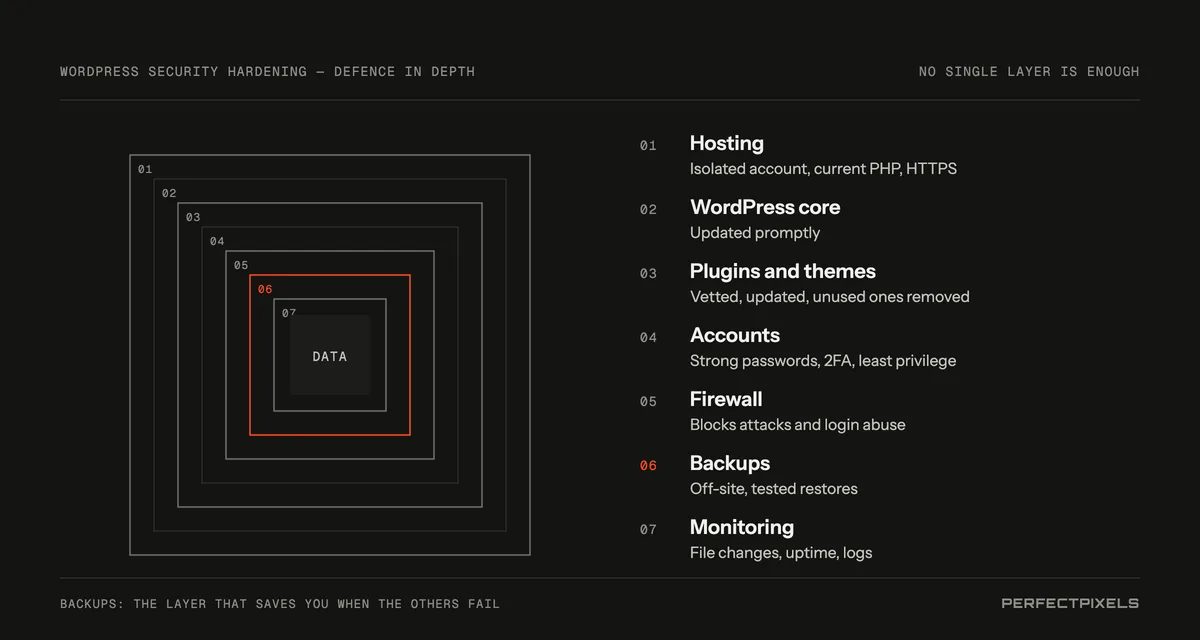The image size is (1200, 640).
Task: Click 'Isolated account, current PHP, HTTPS' description
Action: tap(823, 169)
